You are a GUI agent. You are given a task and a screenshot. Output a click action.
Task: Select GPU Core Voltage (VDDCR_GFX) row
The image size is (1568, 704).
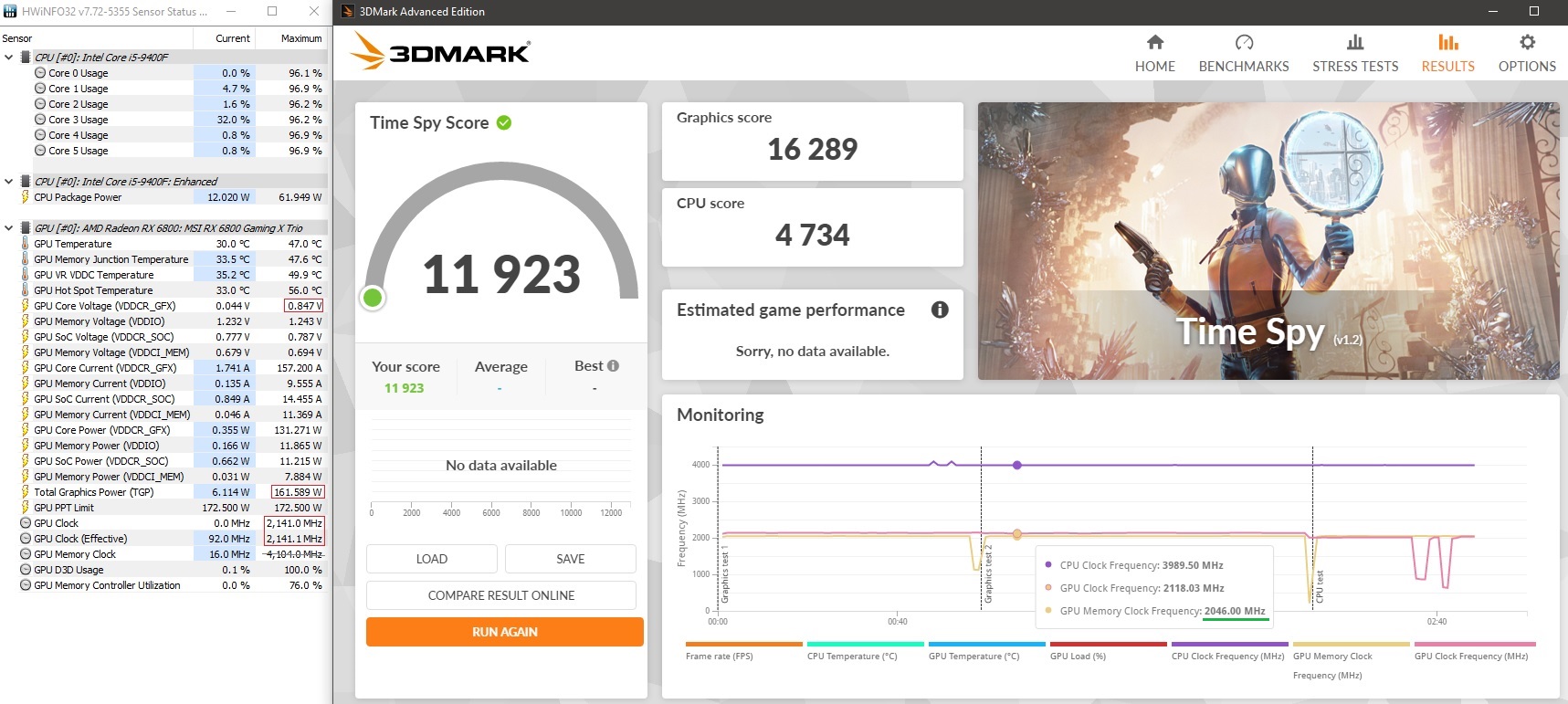[164, 306]
